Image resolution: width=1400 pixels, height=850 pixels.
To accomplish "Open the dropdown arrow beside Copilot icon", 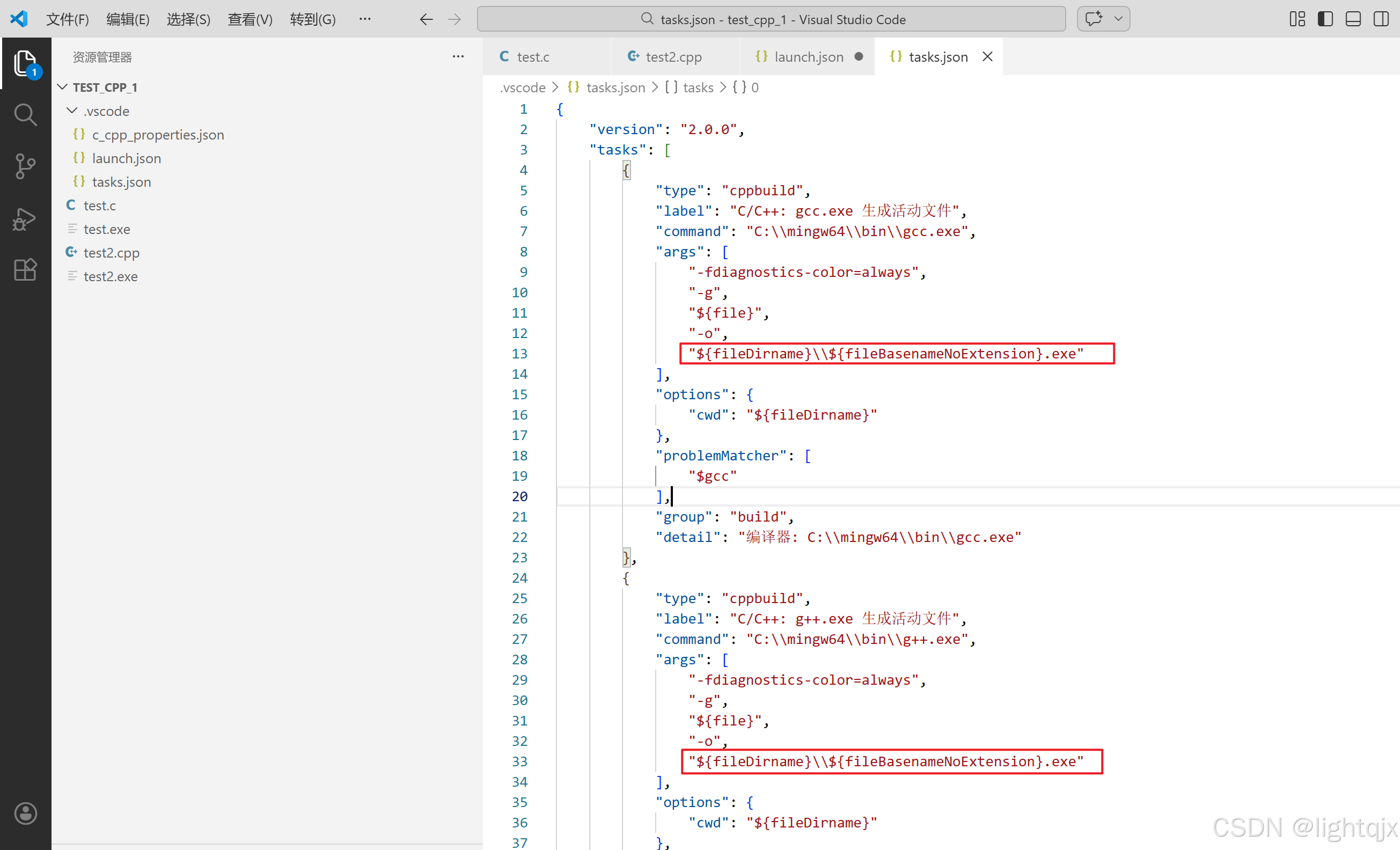I will click(1118, 19).
